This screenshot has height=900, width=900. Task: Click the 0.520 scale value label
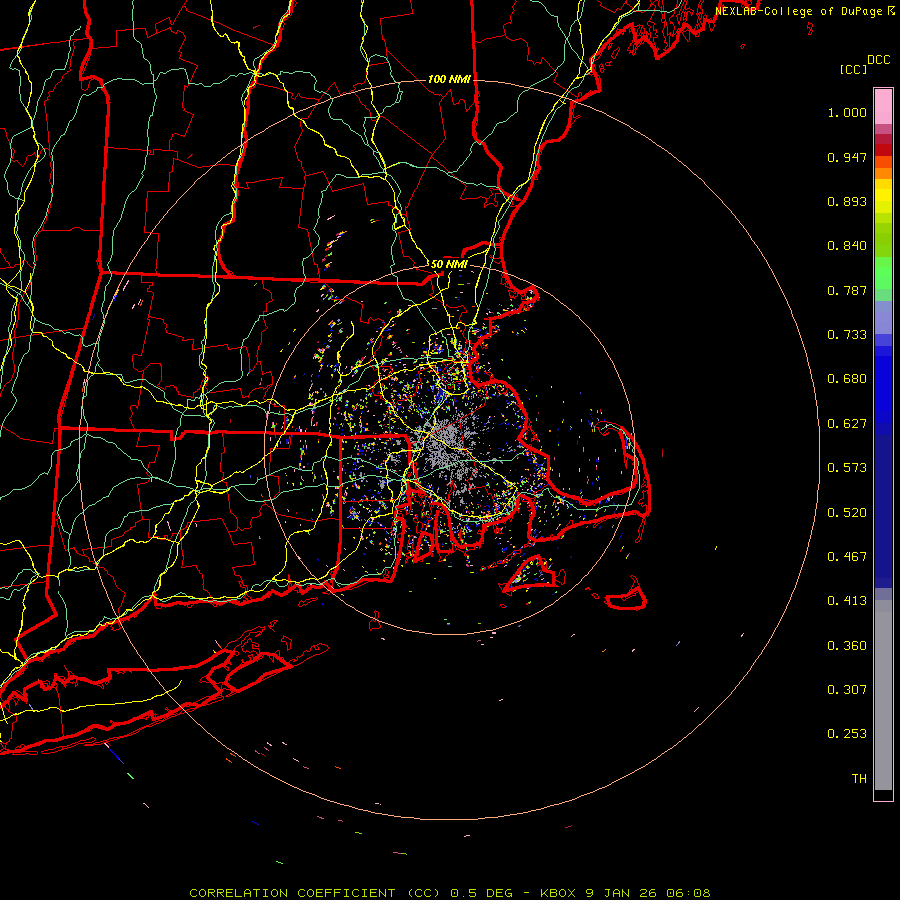click(847, 513)
